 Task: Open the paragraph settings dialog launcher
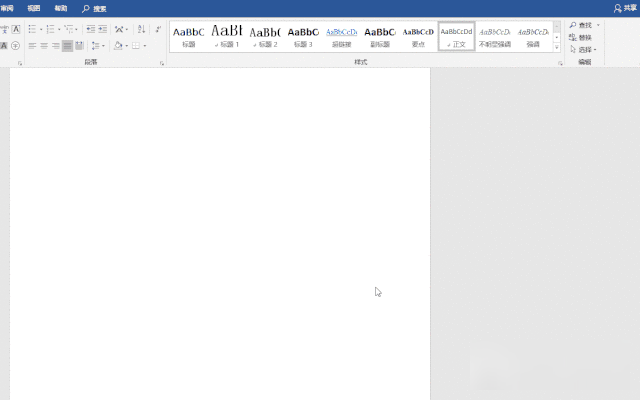pos(162,63)
